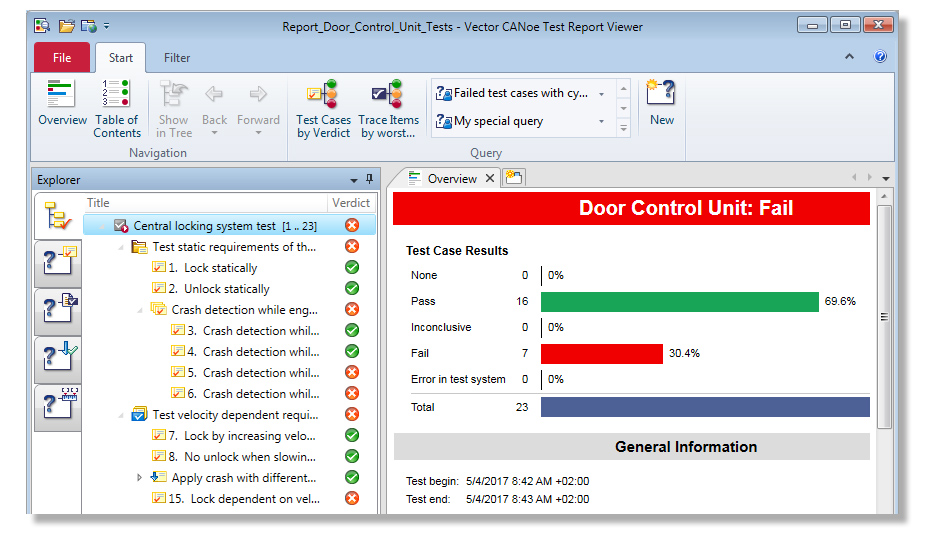Collapse the ribbon with the caret

click(x=849, y=57)
